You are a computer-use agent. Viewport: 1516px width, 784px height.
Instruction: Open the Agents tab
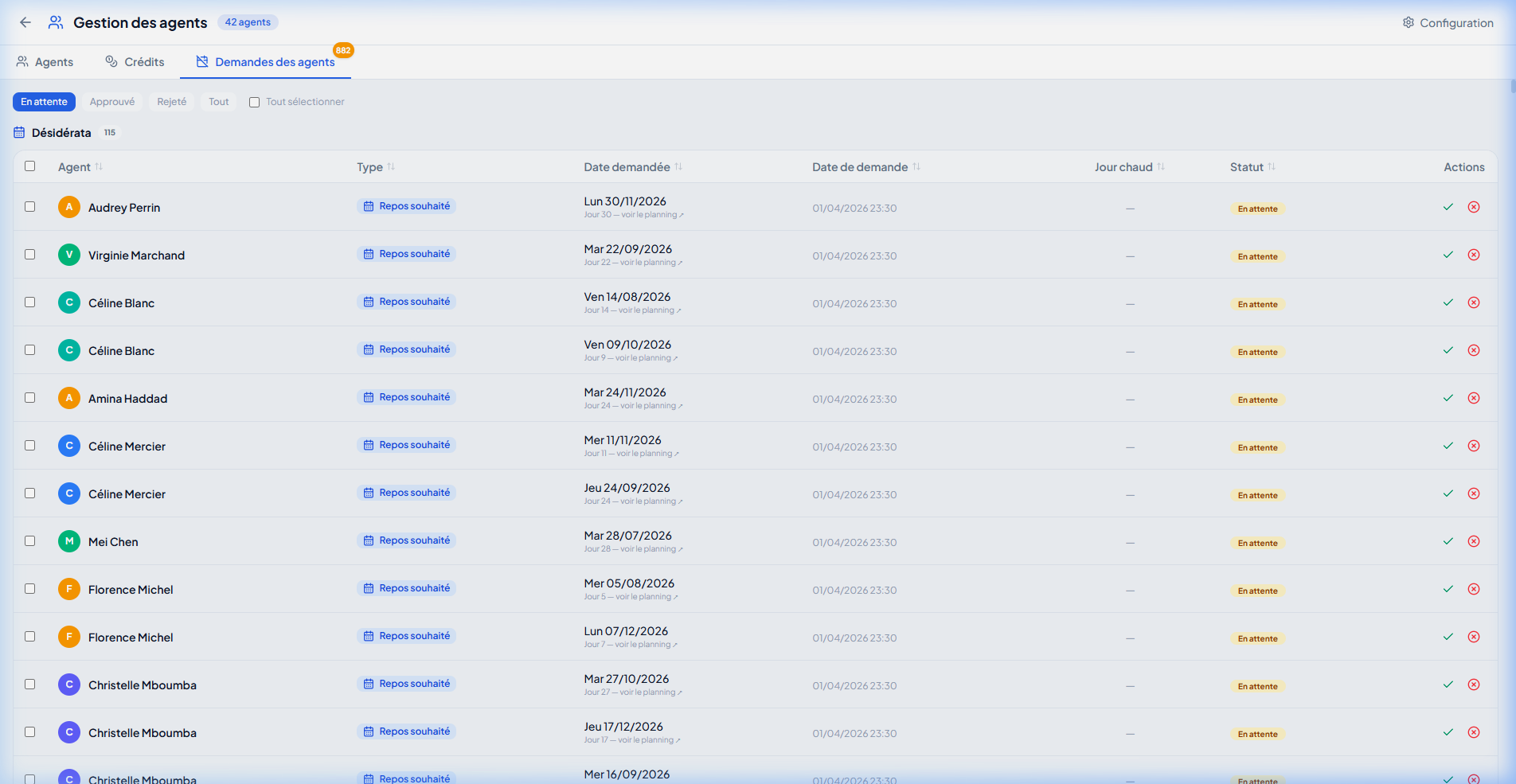[45, 62]
